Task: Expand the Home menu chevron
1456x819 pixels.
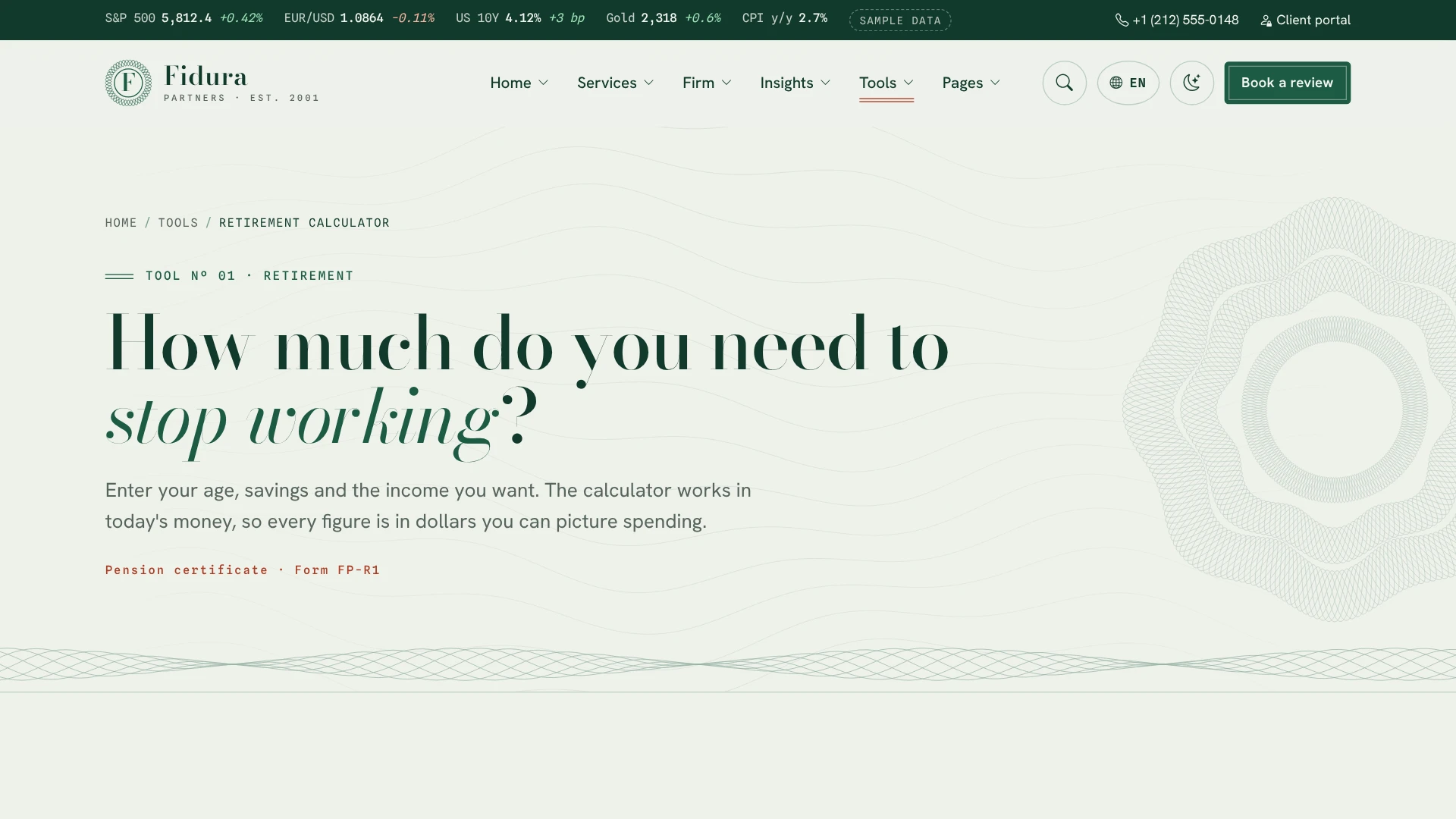Action: [x=543, y=83]
